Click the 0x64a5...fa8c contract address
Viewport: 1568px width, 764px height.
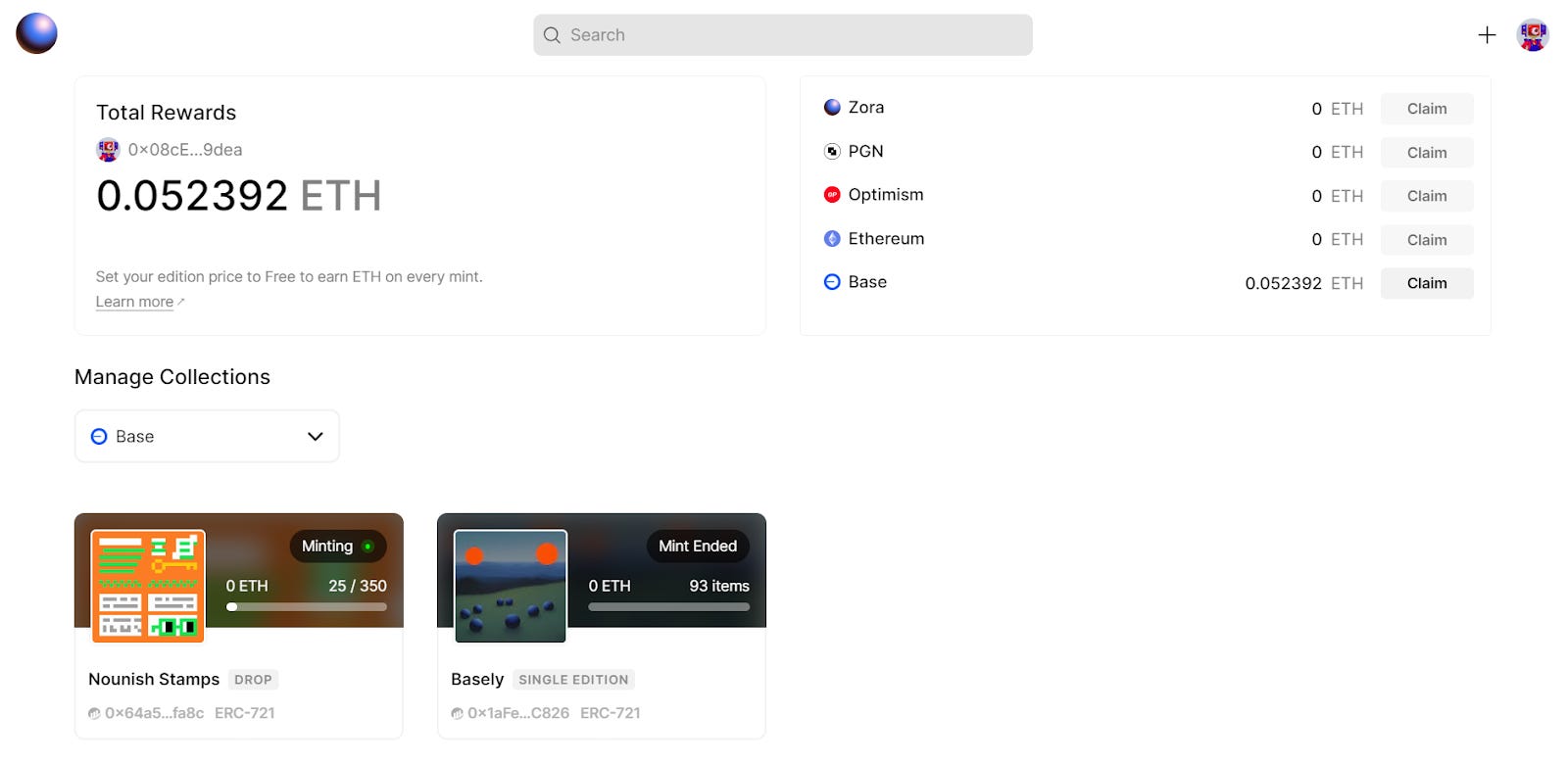(155, 714)
